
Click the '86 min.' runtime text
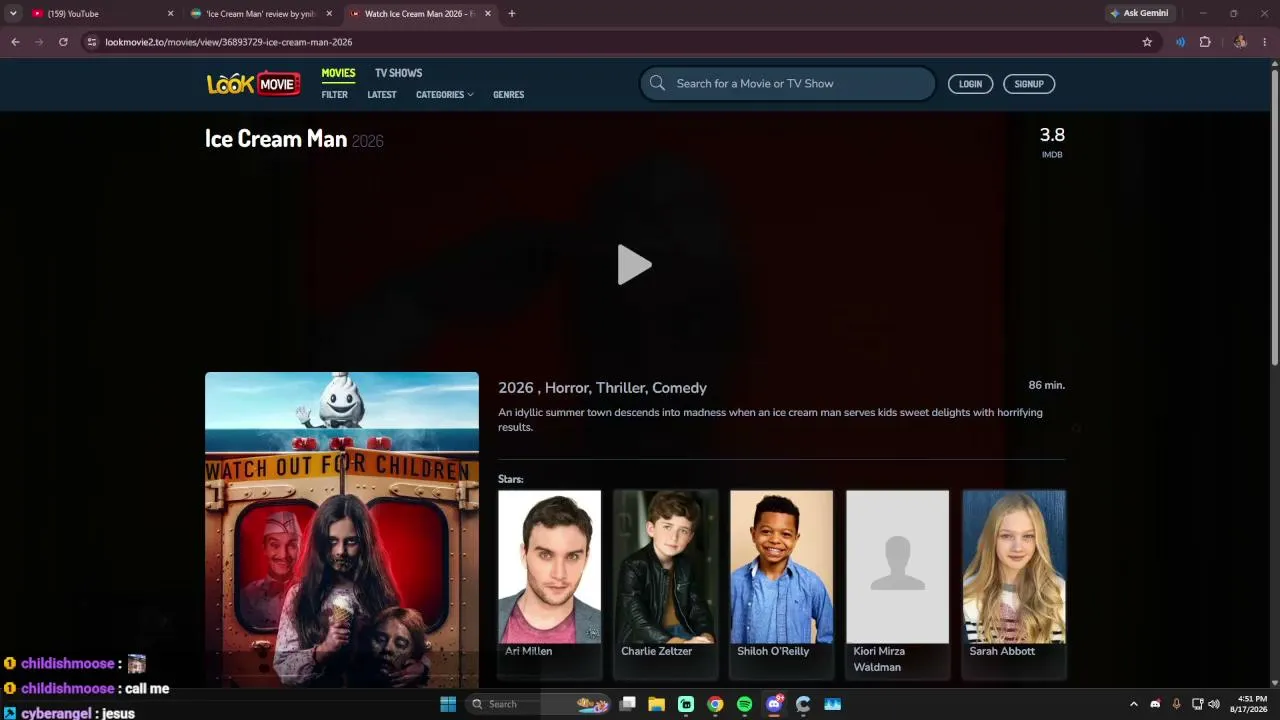click(1047, 385)
